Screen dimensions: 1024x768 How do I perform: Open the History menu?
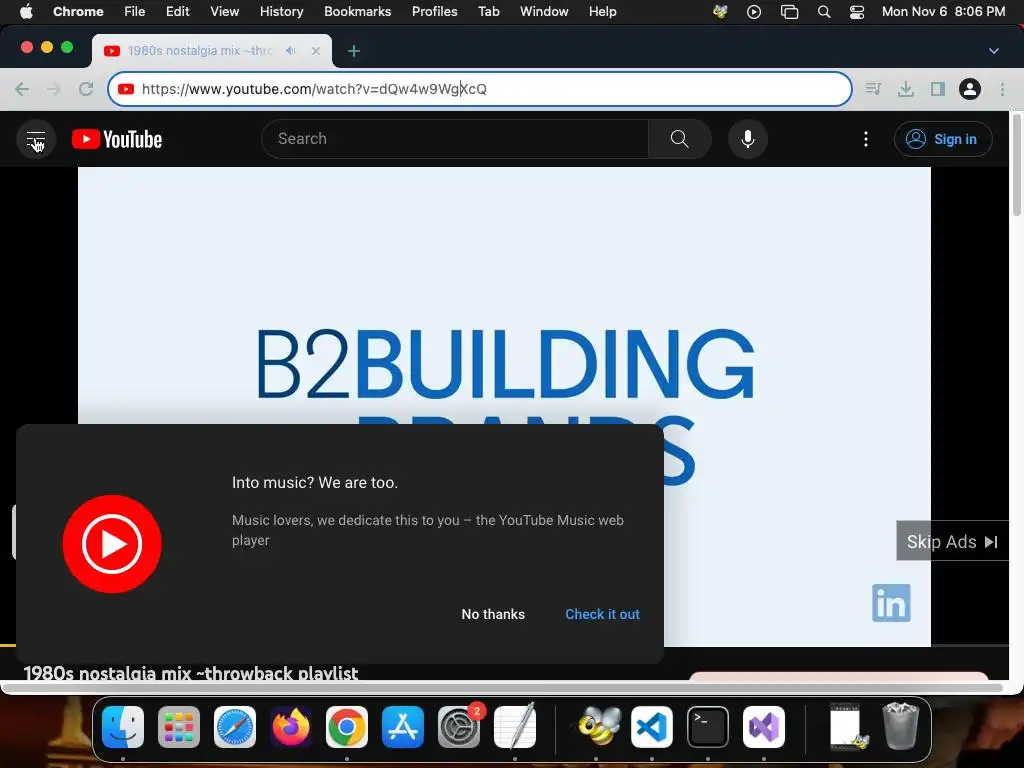(x=281, y=11)
